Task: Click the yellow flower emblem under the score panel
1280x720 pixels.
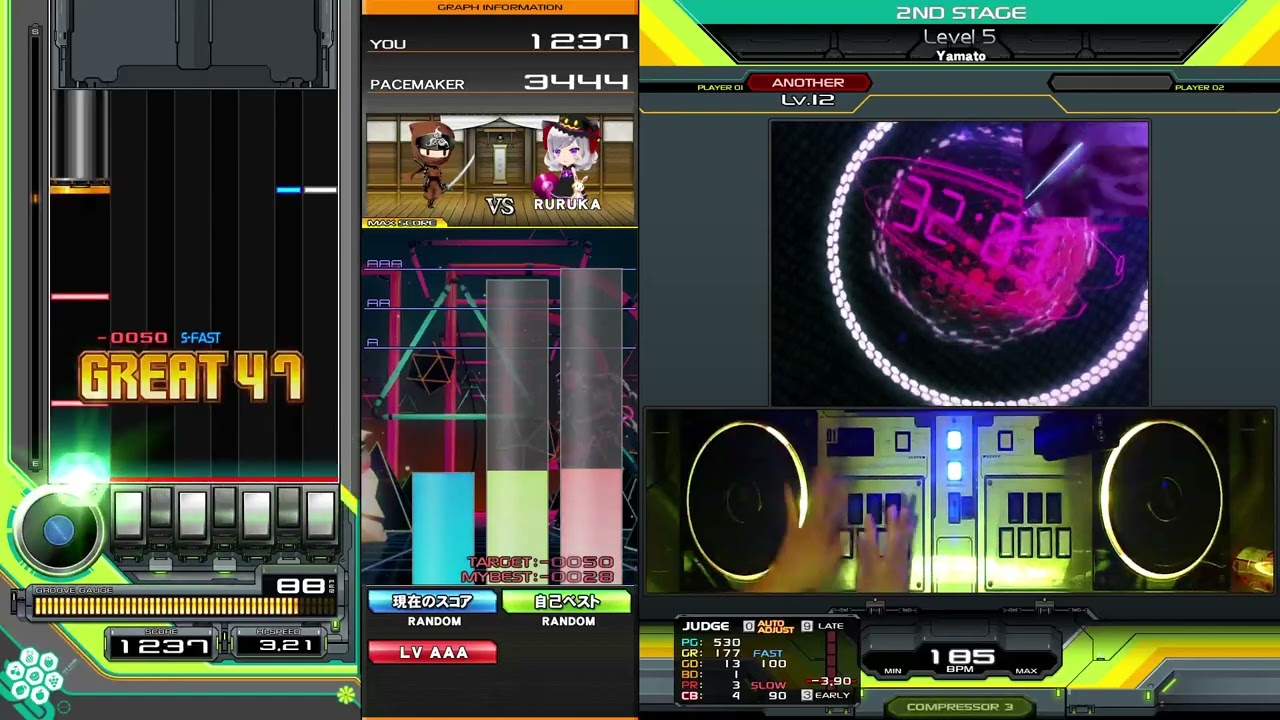Action: click(x=346, y=694)
